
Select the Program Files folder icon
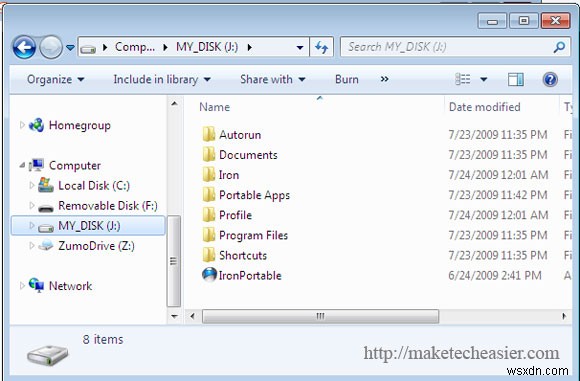(x=209, y=235)
